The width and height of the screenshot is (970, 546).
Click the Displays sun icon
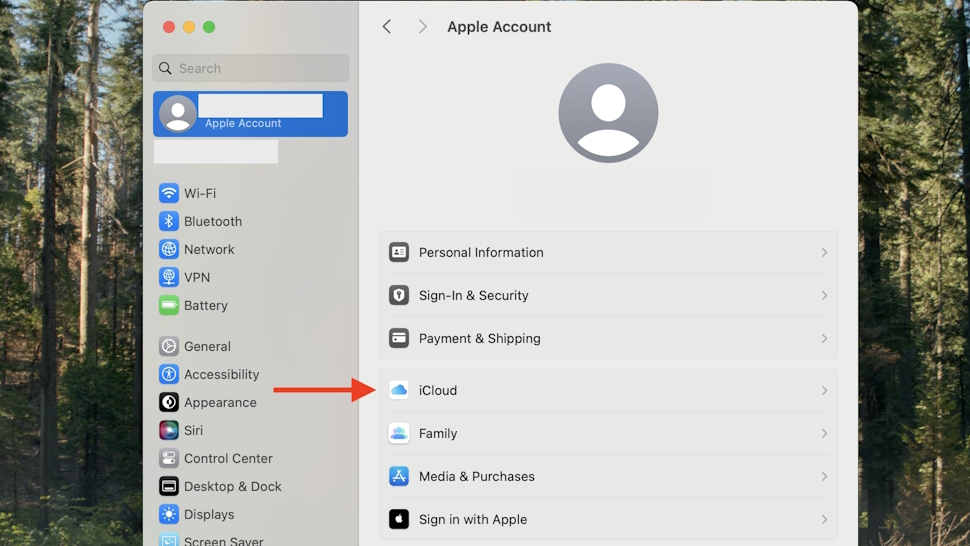point(168,514)
